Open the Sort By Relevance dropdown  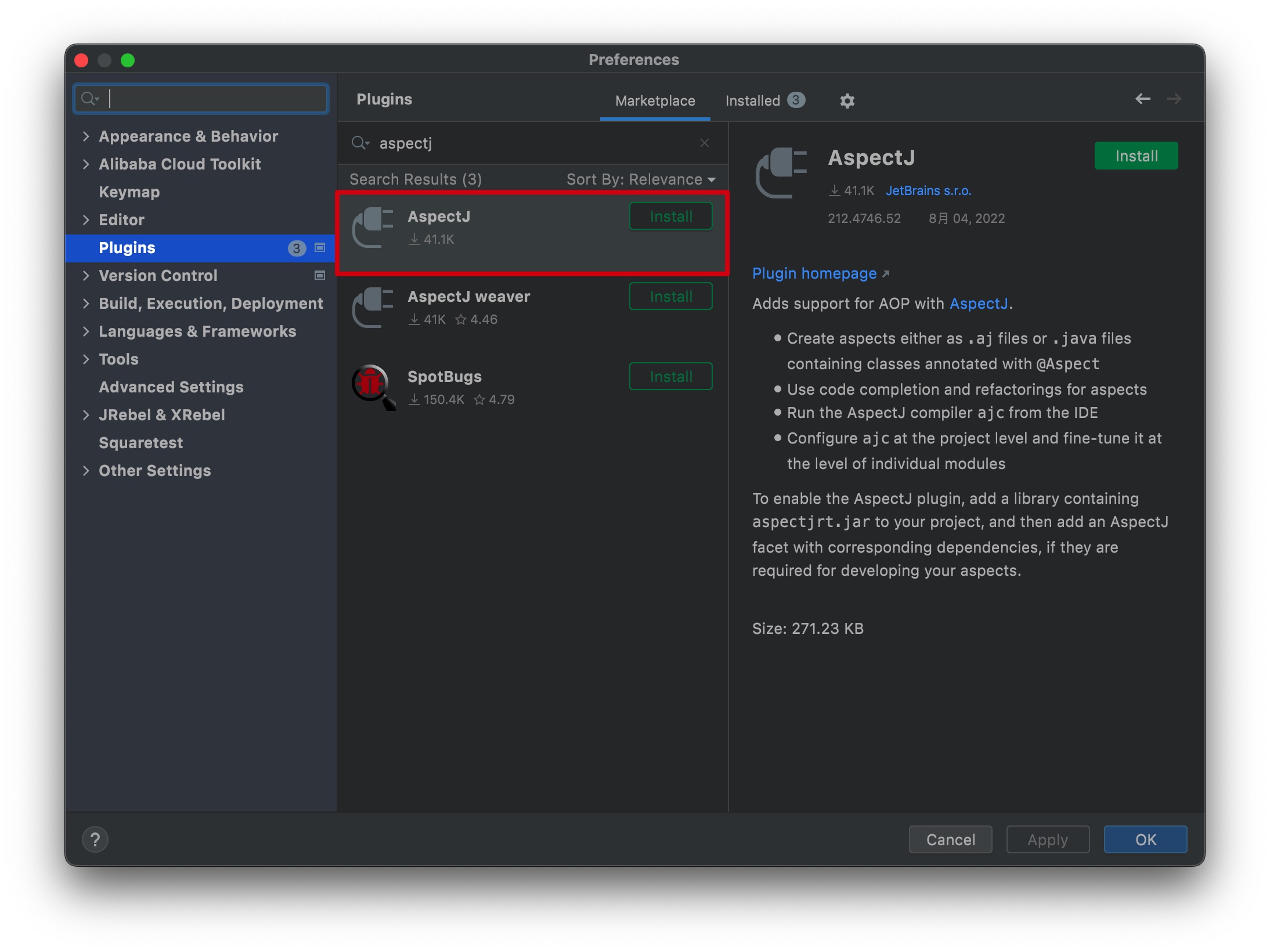pyautogui.click(x=640, y=179)
